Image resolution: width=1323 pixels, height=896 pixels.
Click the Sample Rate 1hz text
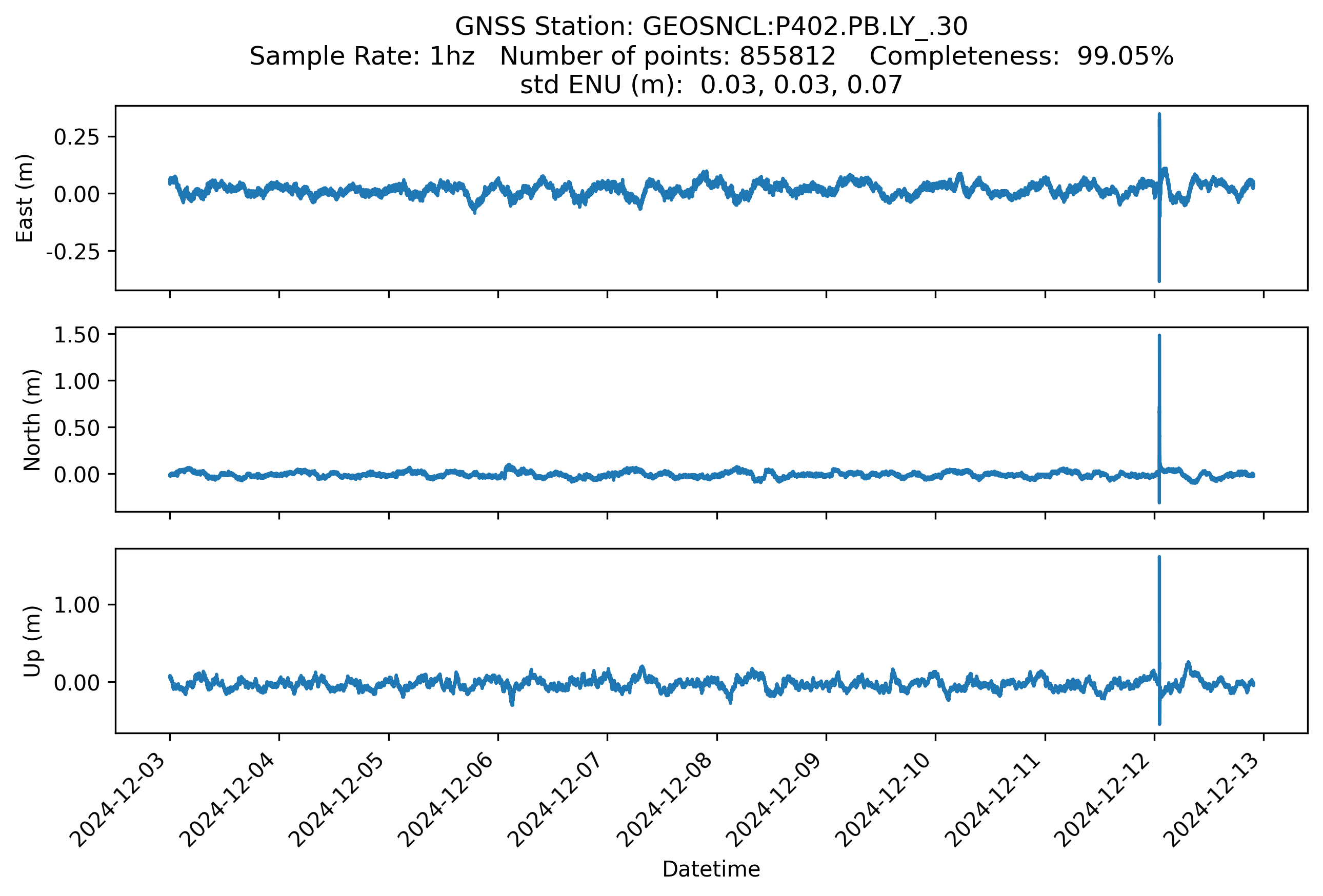coord(362,56)
